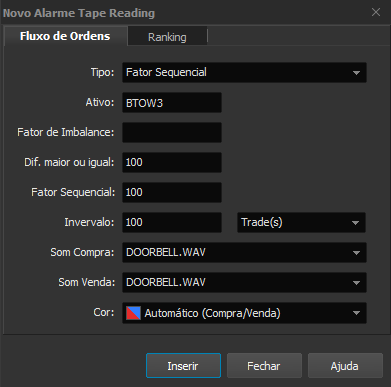The width and height of the screenshot is (391, 387).
Task: Expand the Som Venda dropdown arrow
Action: click(356, 283)
